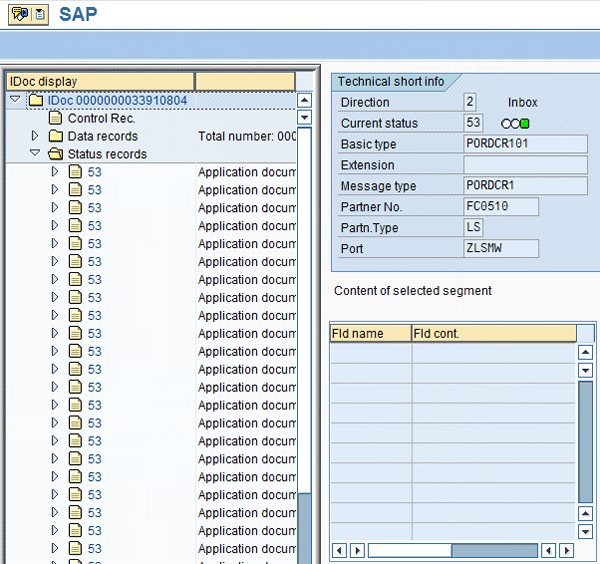The height and width of the screenshot is (564, 600).
Task: Click the Fld name column header
Action: click(x=370, y=333)
